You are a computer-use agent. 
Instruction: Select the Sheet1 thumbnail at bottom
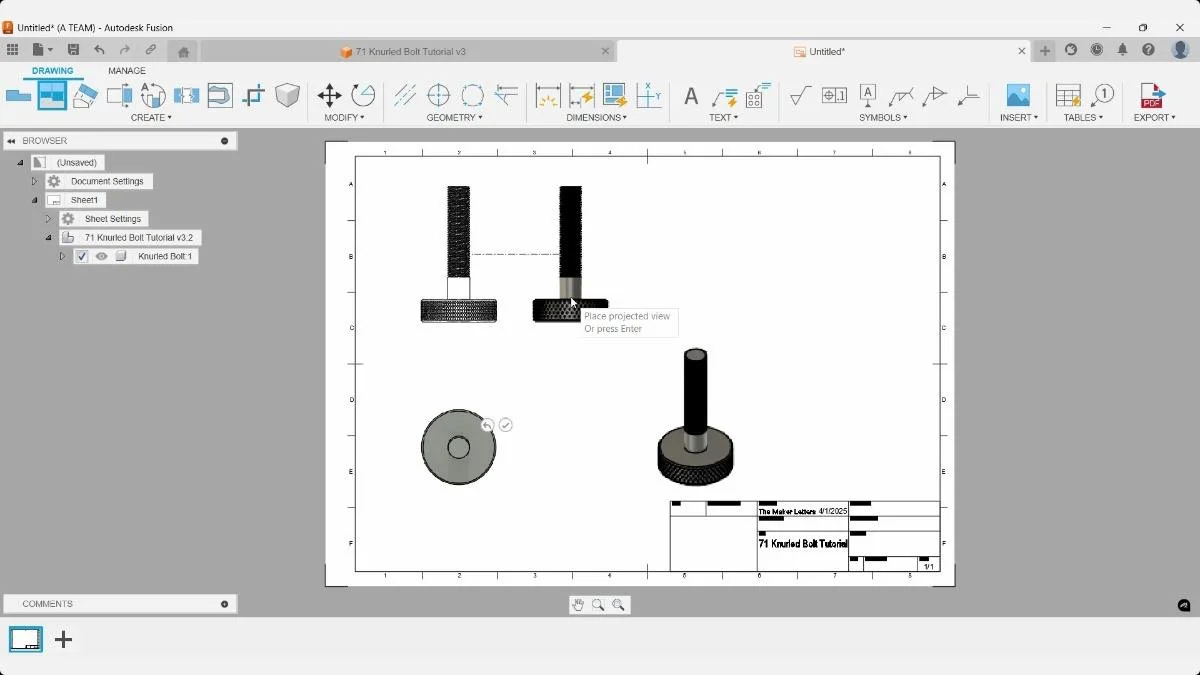click(x=26, y=639)
